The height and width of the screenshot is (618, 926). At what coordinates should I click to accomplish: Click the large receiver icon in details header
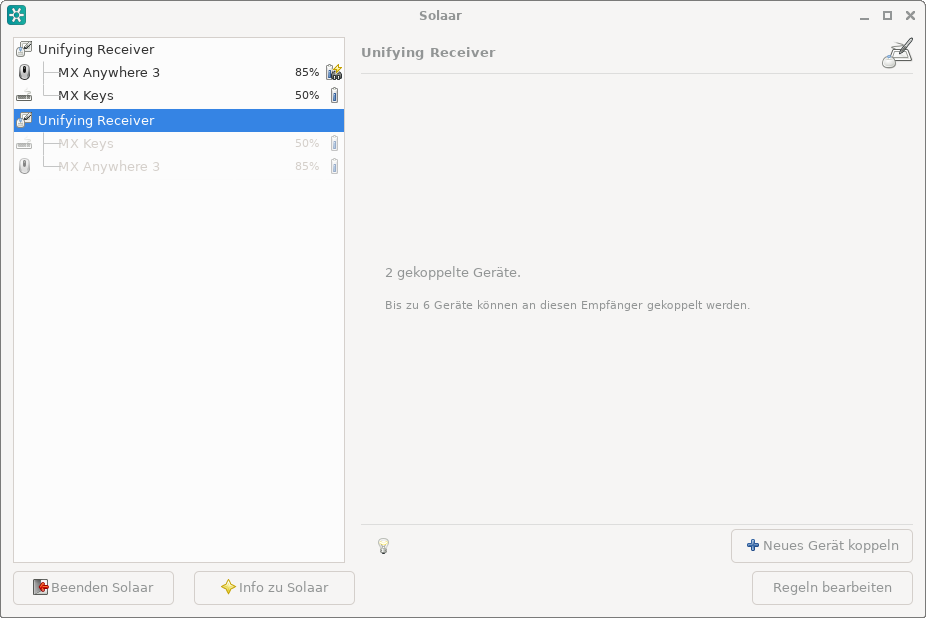[x=897, y=53]
